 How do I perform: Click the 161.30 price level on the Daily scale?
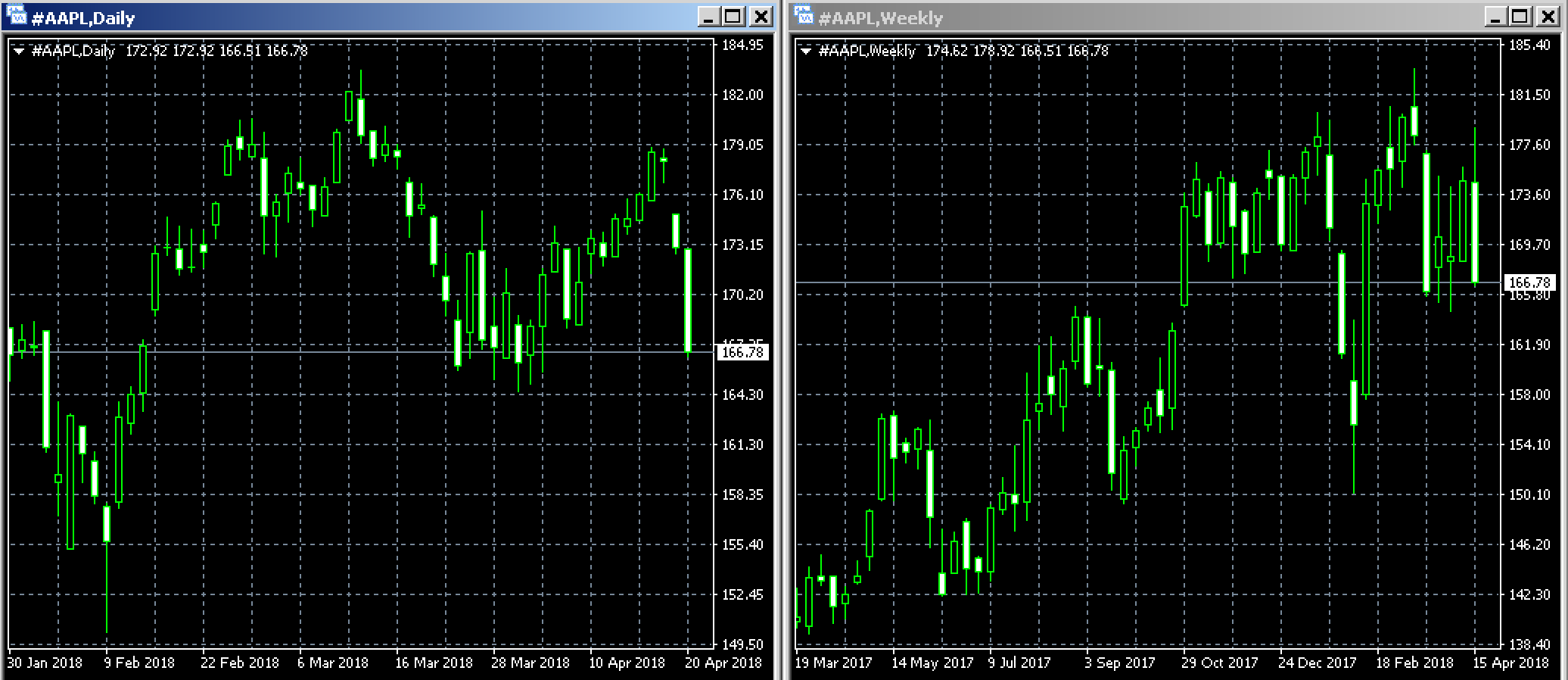(742, 445)
